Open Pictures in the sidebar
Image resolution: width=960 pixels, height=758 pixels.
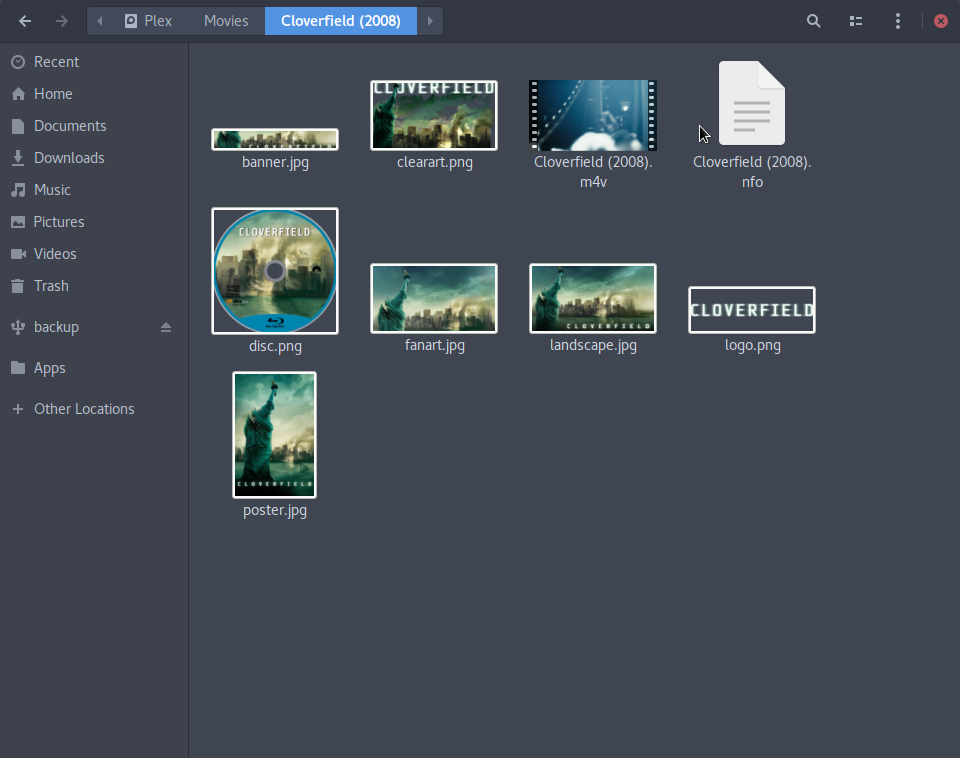tap(94, 222)
